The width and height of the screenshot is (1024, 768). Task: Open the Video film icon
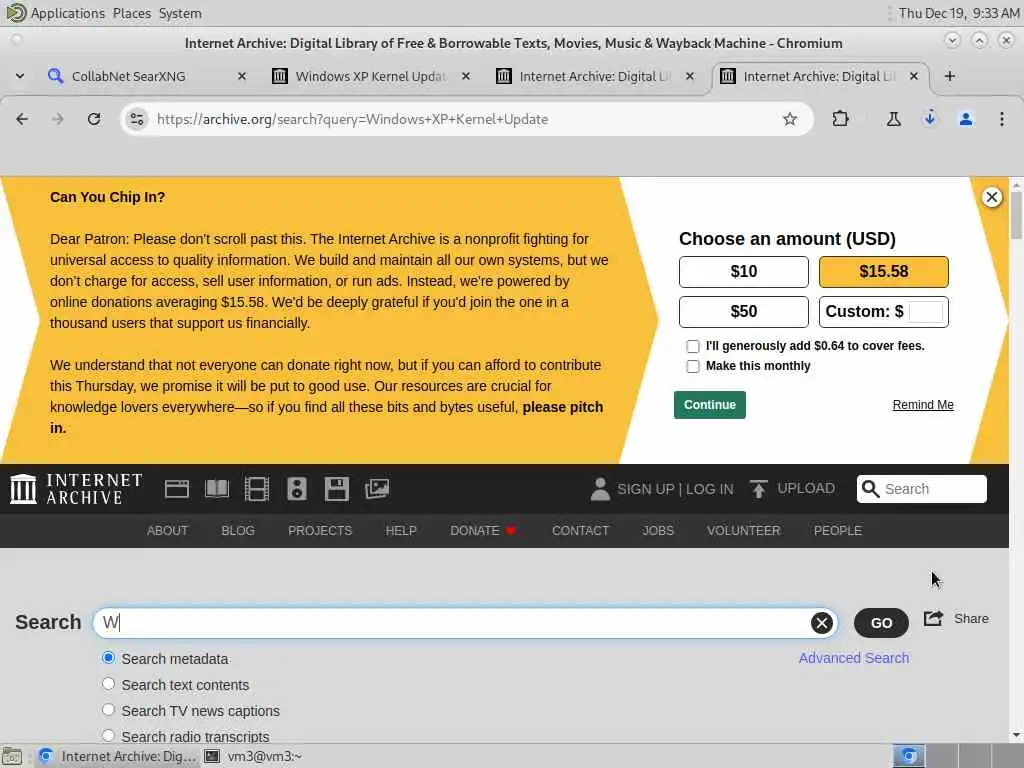[x=257, y=488]
